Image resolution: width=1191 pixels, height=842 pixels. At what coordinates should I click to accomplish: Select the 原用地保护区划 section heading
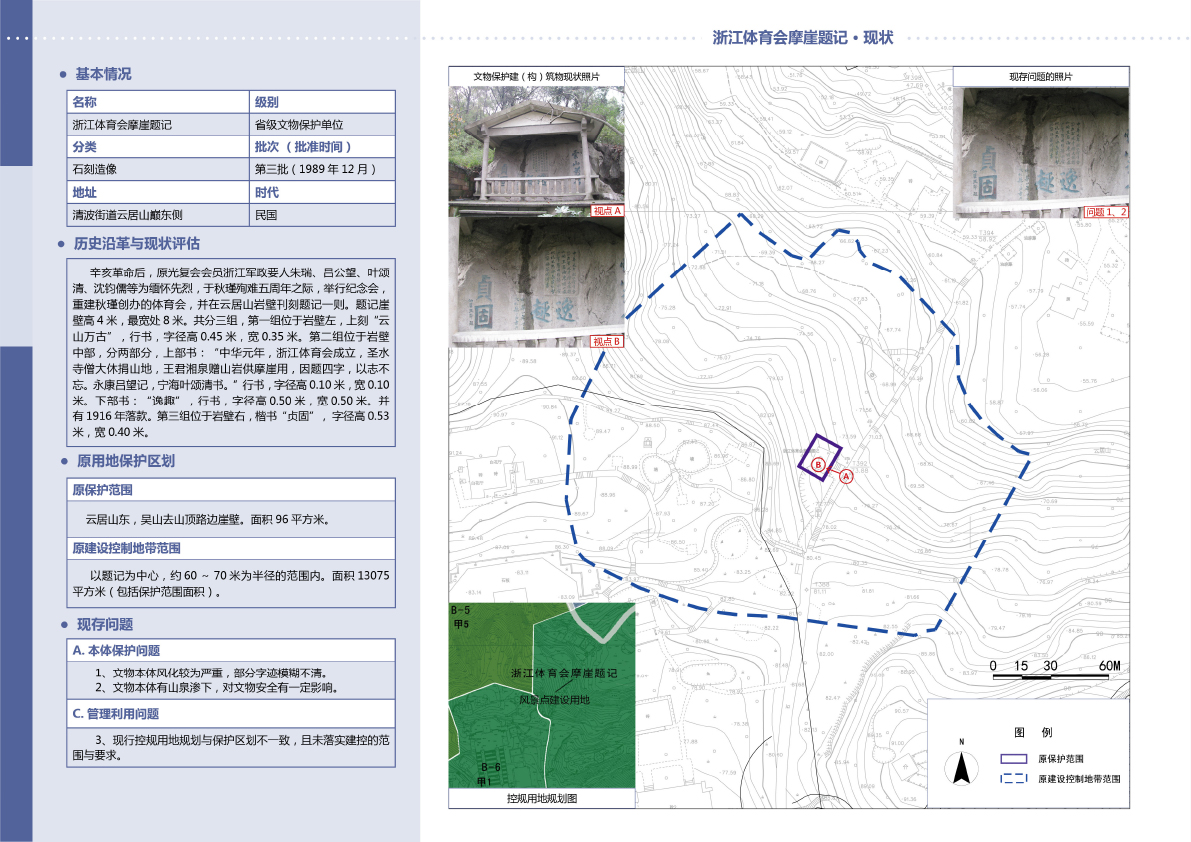pos(125,461)
